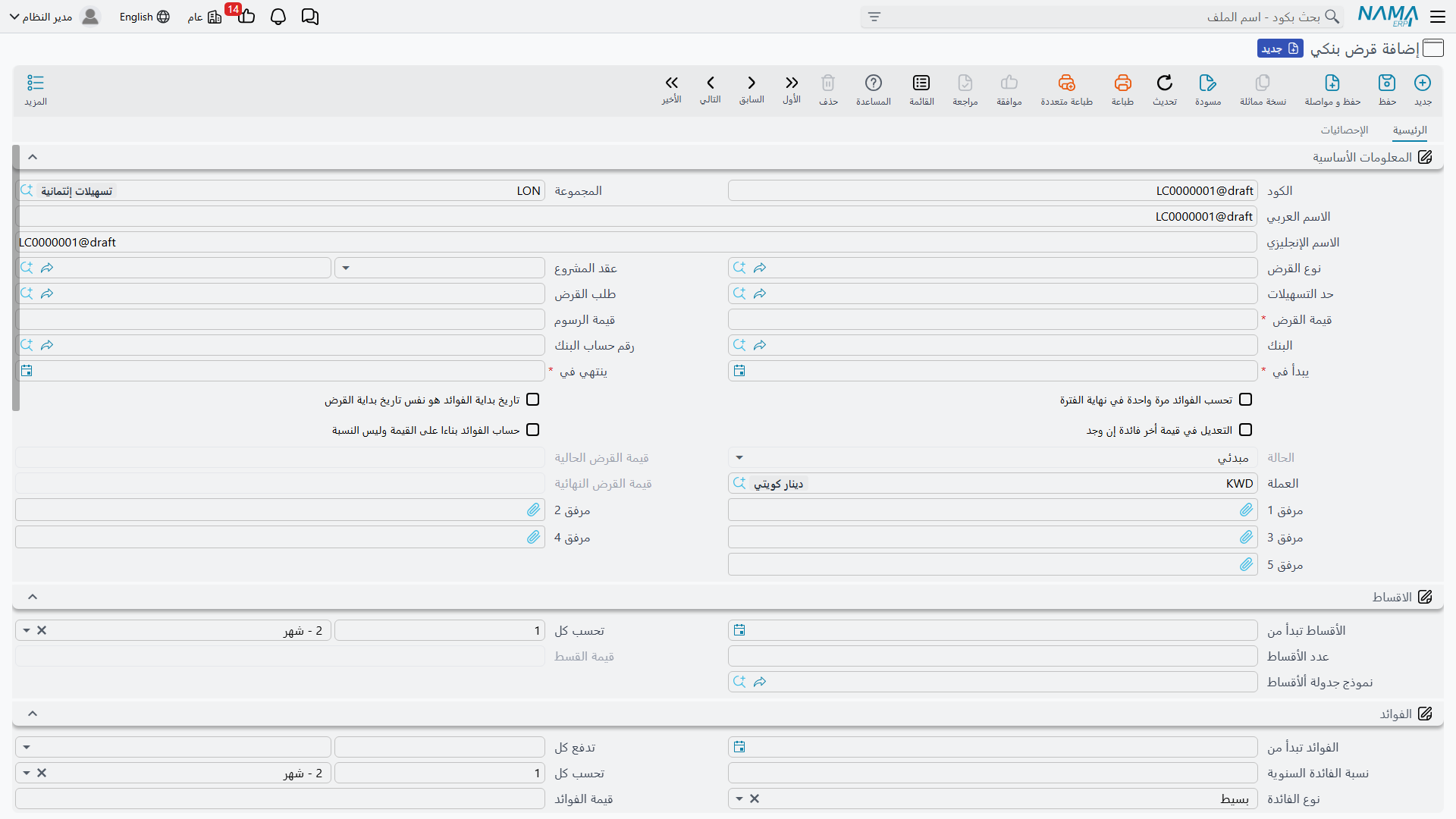Click the عام company selector
This screenshot has width=1456, height=819.
click(204, 17)
